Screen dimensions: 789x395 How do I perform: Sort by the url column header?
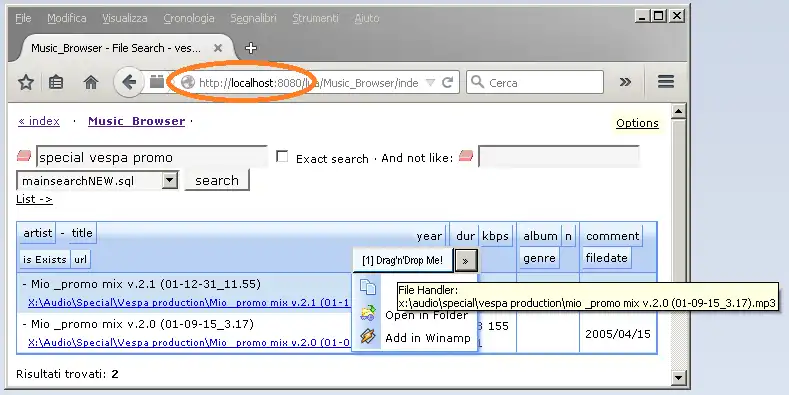tap(81, 259)
